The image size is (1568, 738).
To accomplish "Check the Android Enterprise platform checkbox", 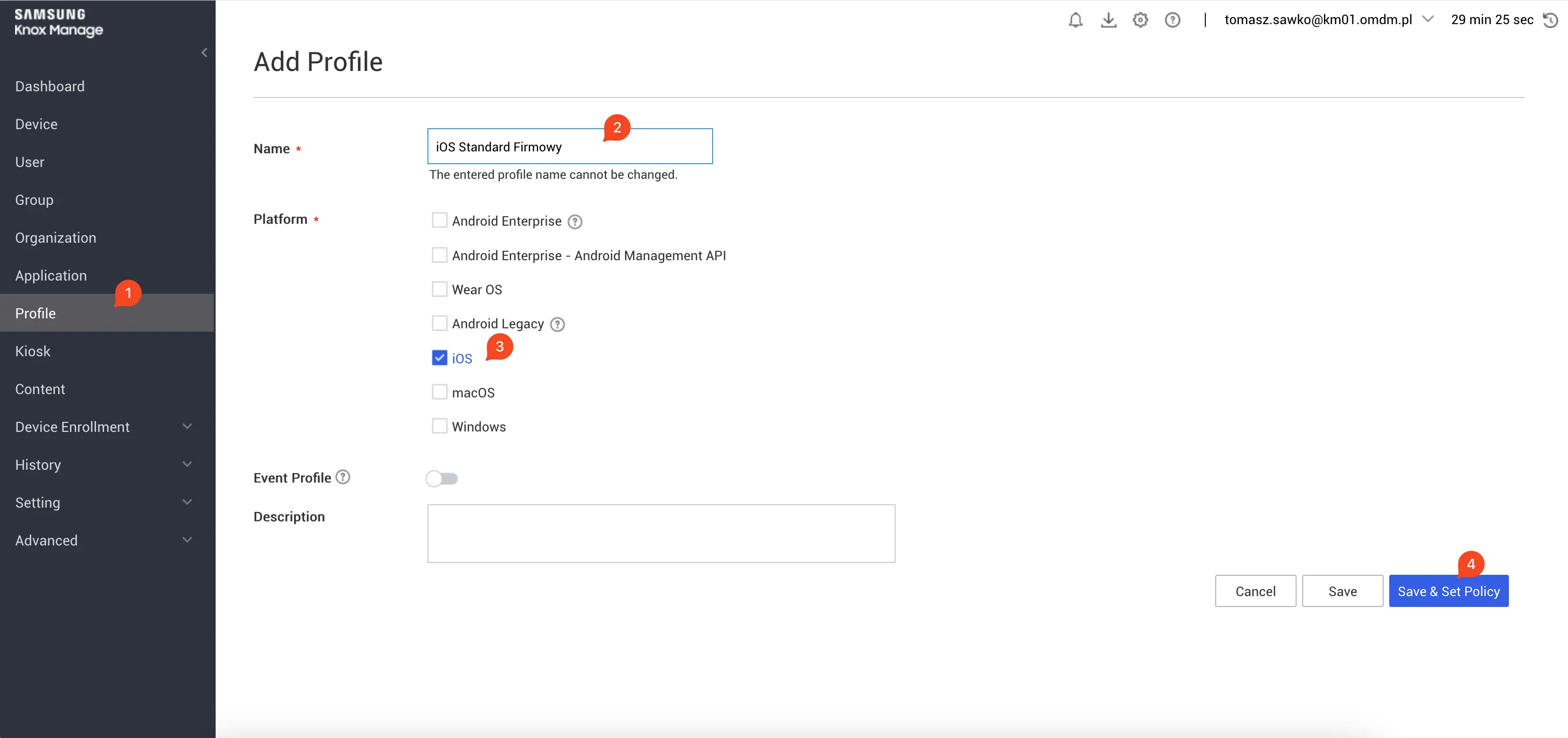I will (x=439, y=220).
